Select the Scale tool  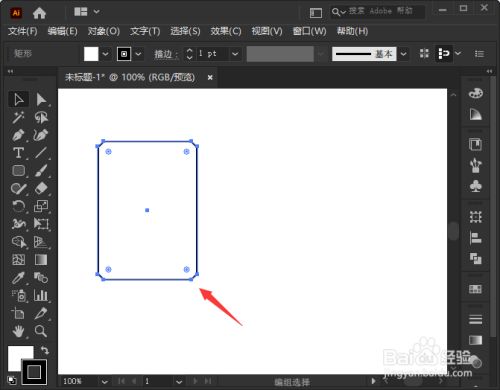[x=41, y=206]
